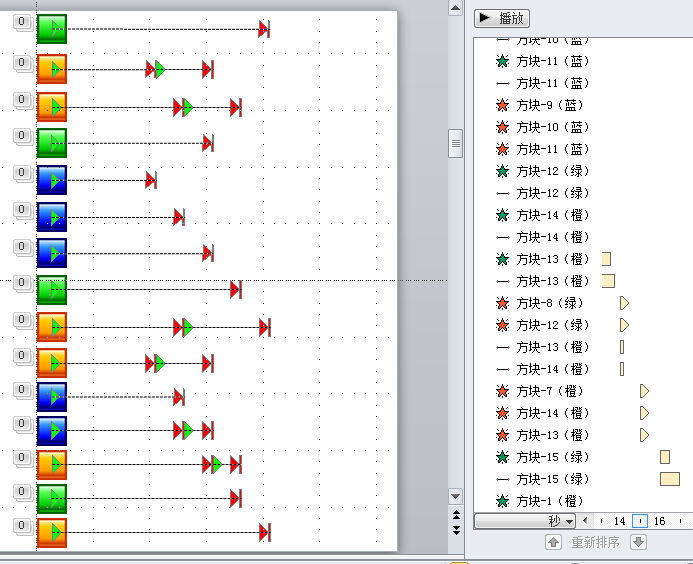Select green-star effect 方块-15（绿）
This screenshot has width=693, height=564.
point(543,457)
